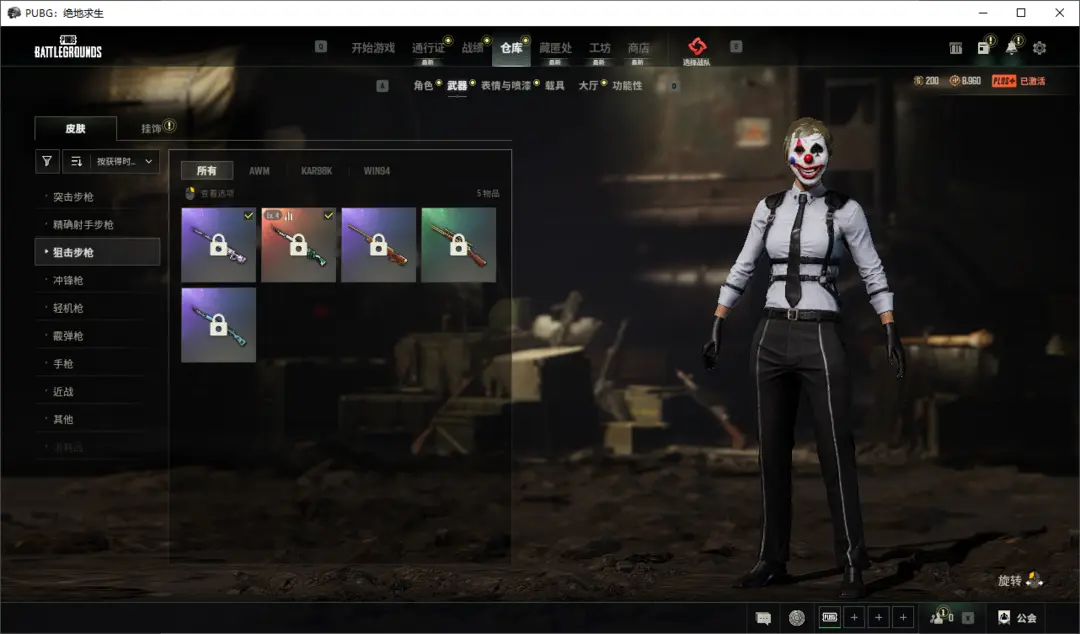Screen dimensions: 1080x634
Task: Invite a player with the third plus slot
Action: point(903,617)
